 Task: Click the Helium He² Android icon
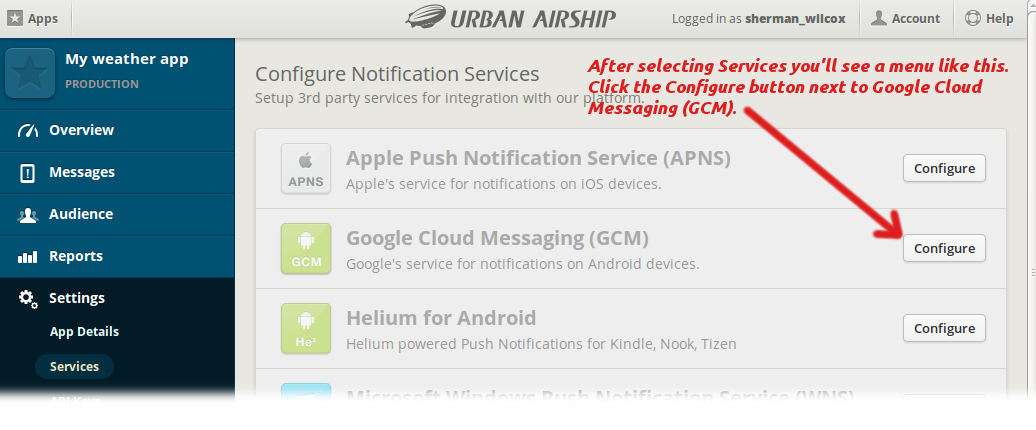click(306, 328)
